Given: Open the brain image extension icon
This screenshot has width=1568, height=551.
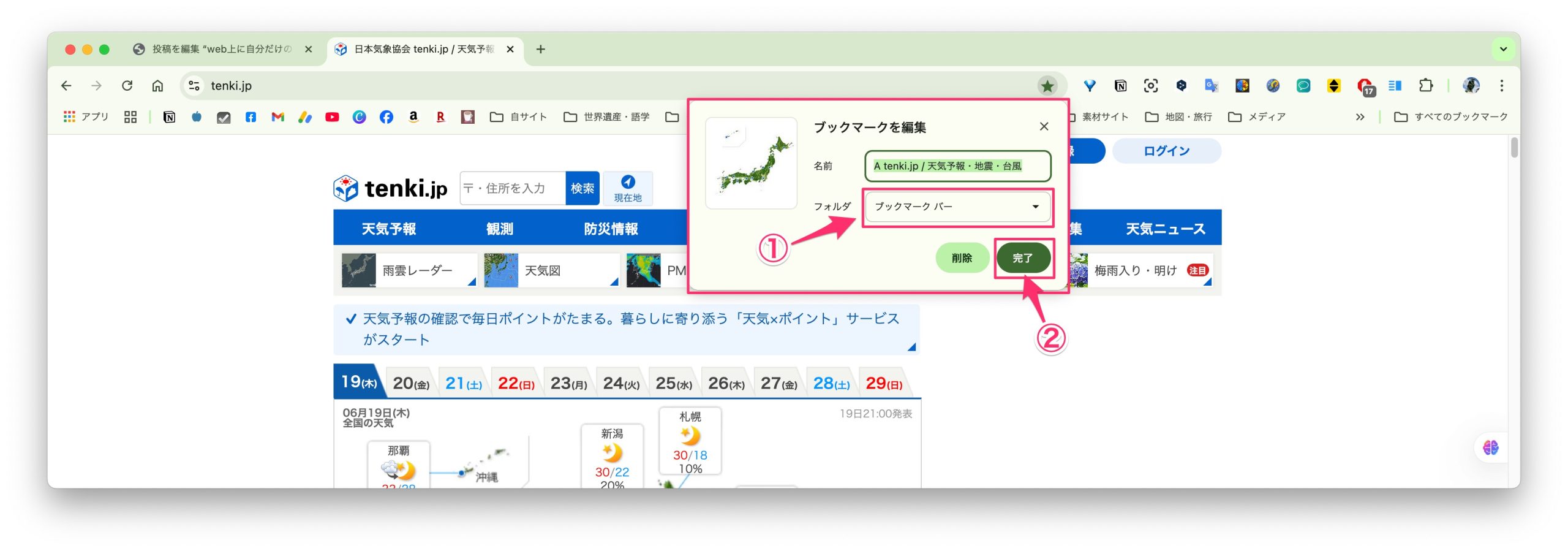Looking at the screenshot, I should pyautogui.click(x=1242, y=86).
